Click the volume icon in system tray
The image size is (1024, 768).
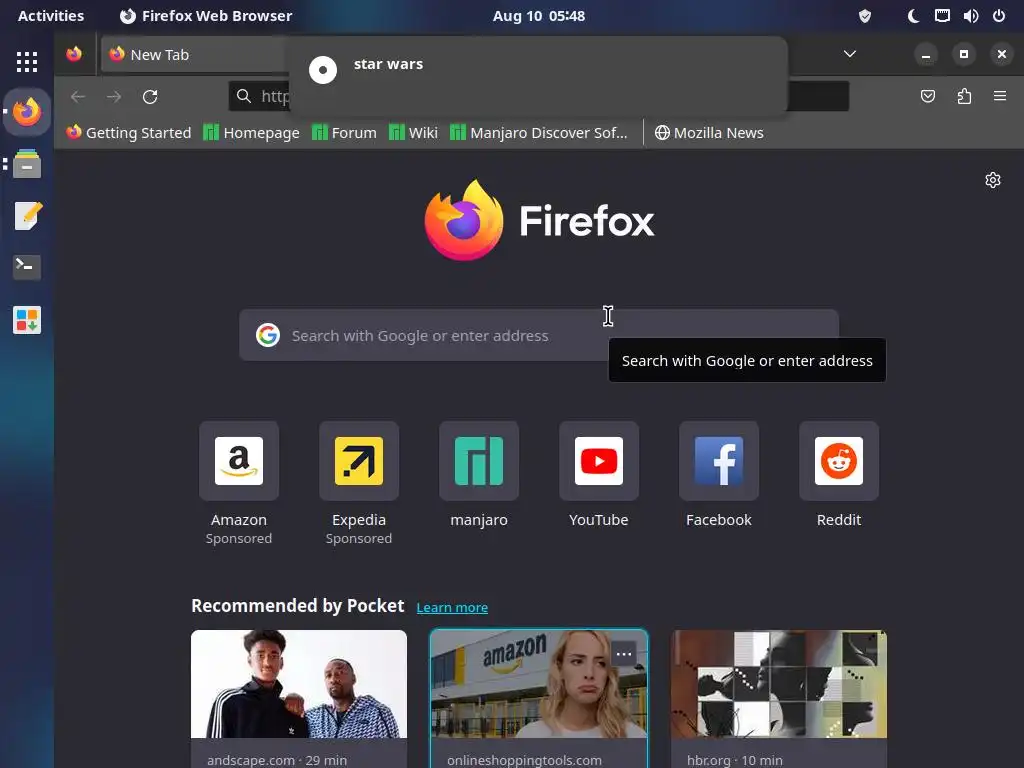coord(970,16)
